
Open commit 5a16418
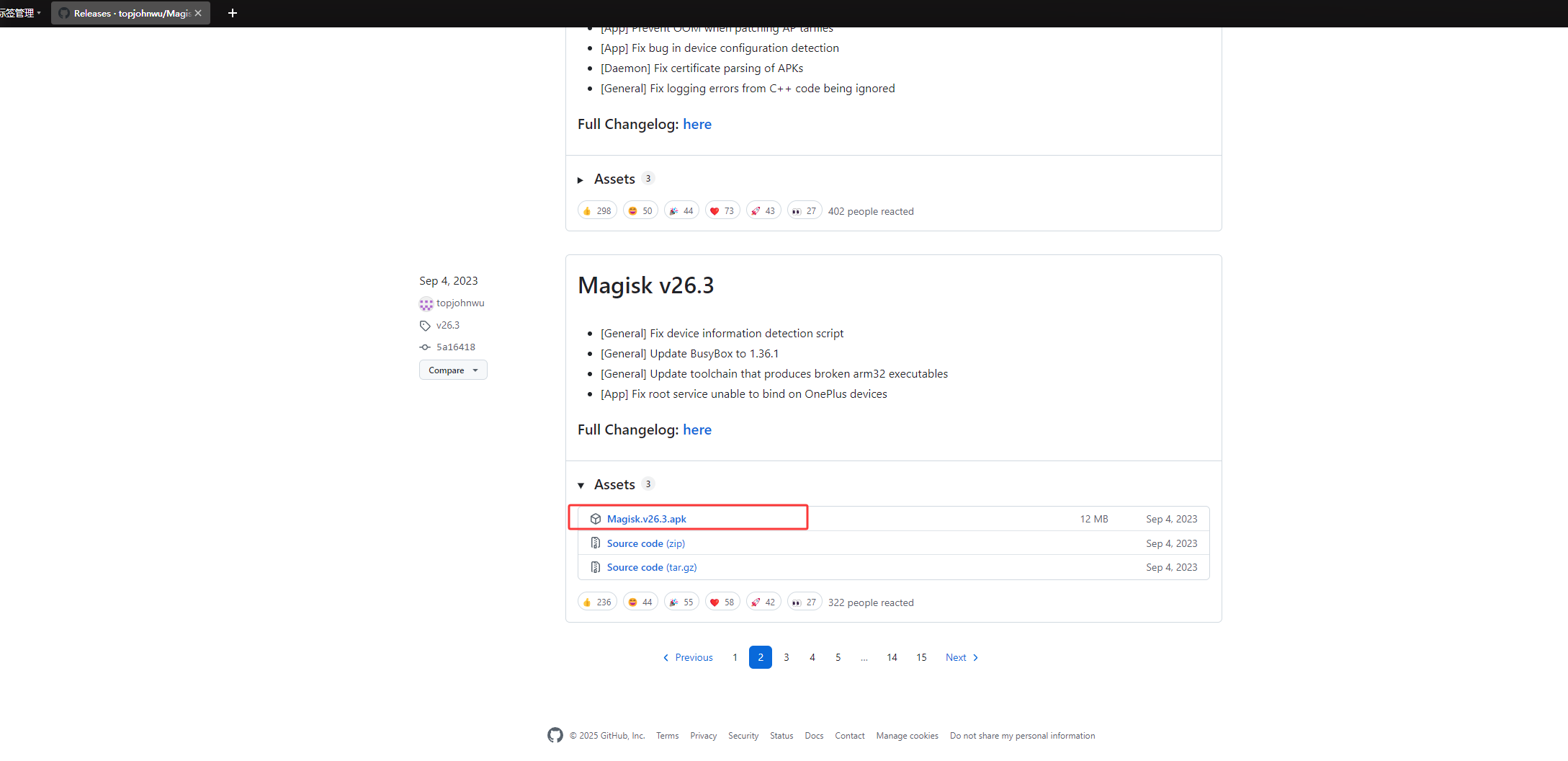[455, 347]
